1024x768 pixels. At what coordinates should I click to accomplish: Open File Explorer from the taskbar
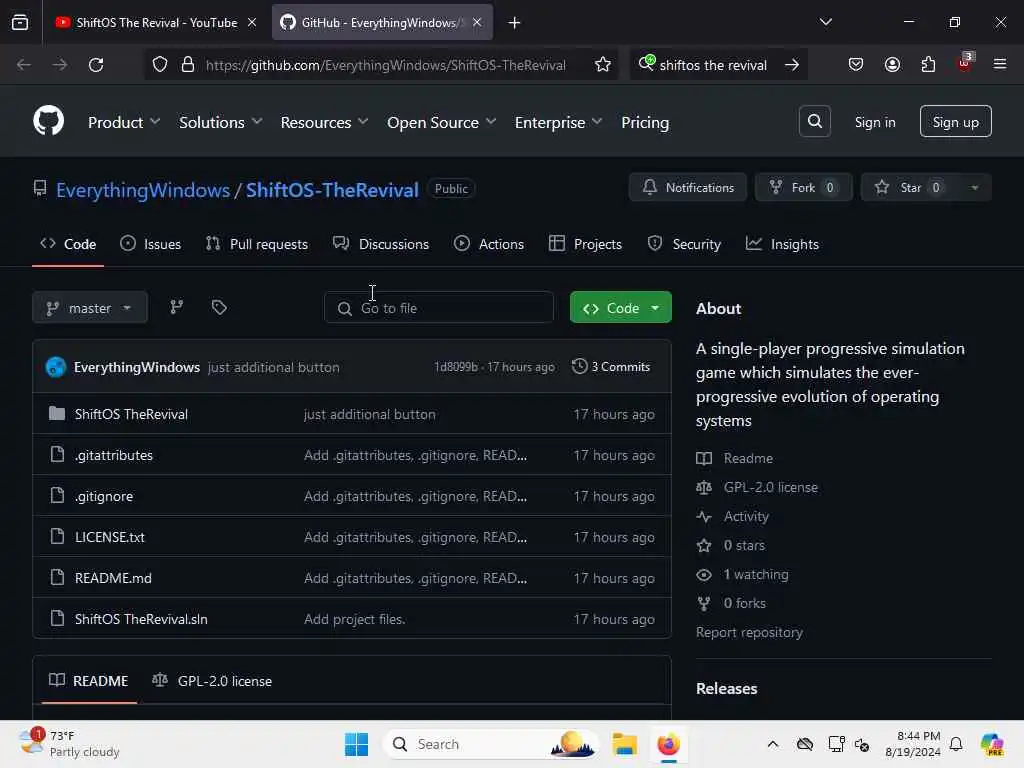624,744
